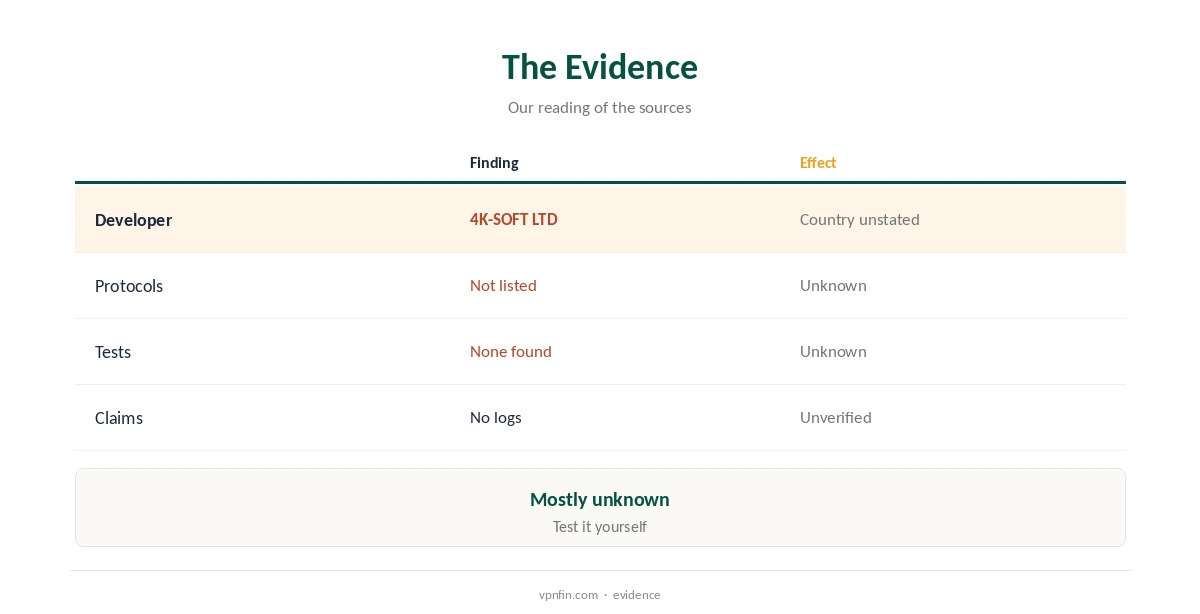This screenshot has width=1200, height=614.
Task: Click the heading 'The Evidence'
Action: [x=600, y=67]
